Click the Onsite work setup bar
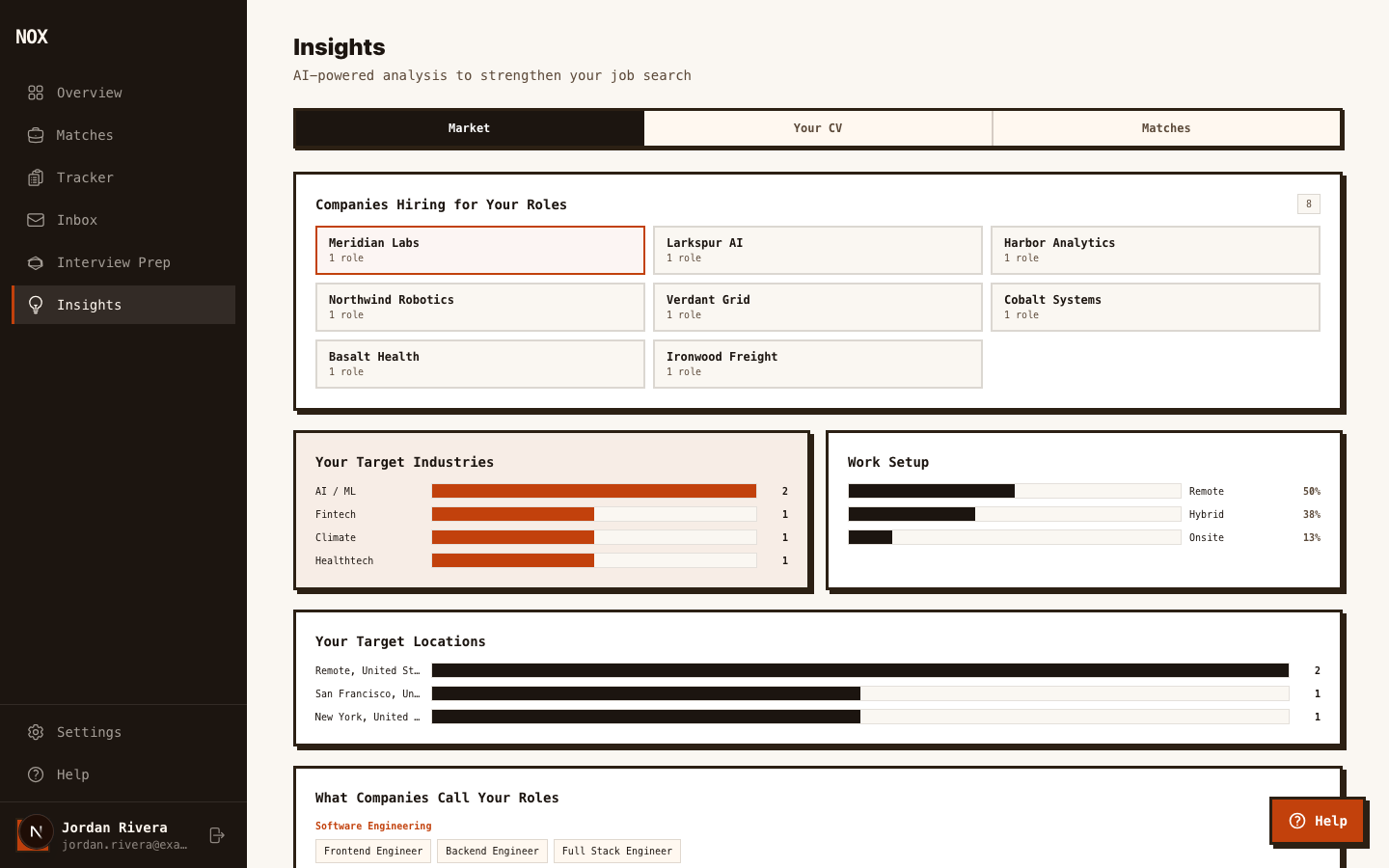This screenshot has height=868, width=1389. pyautogui.click(x=1015, y=537)
